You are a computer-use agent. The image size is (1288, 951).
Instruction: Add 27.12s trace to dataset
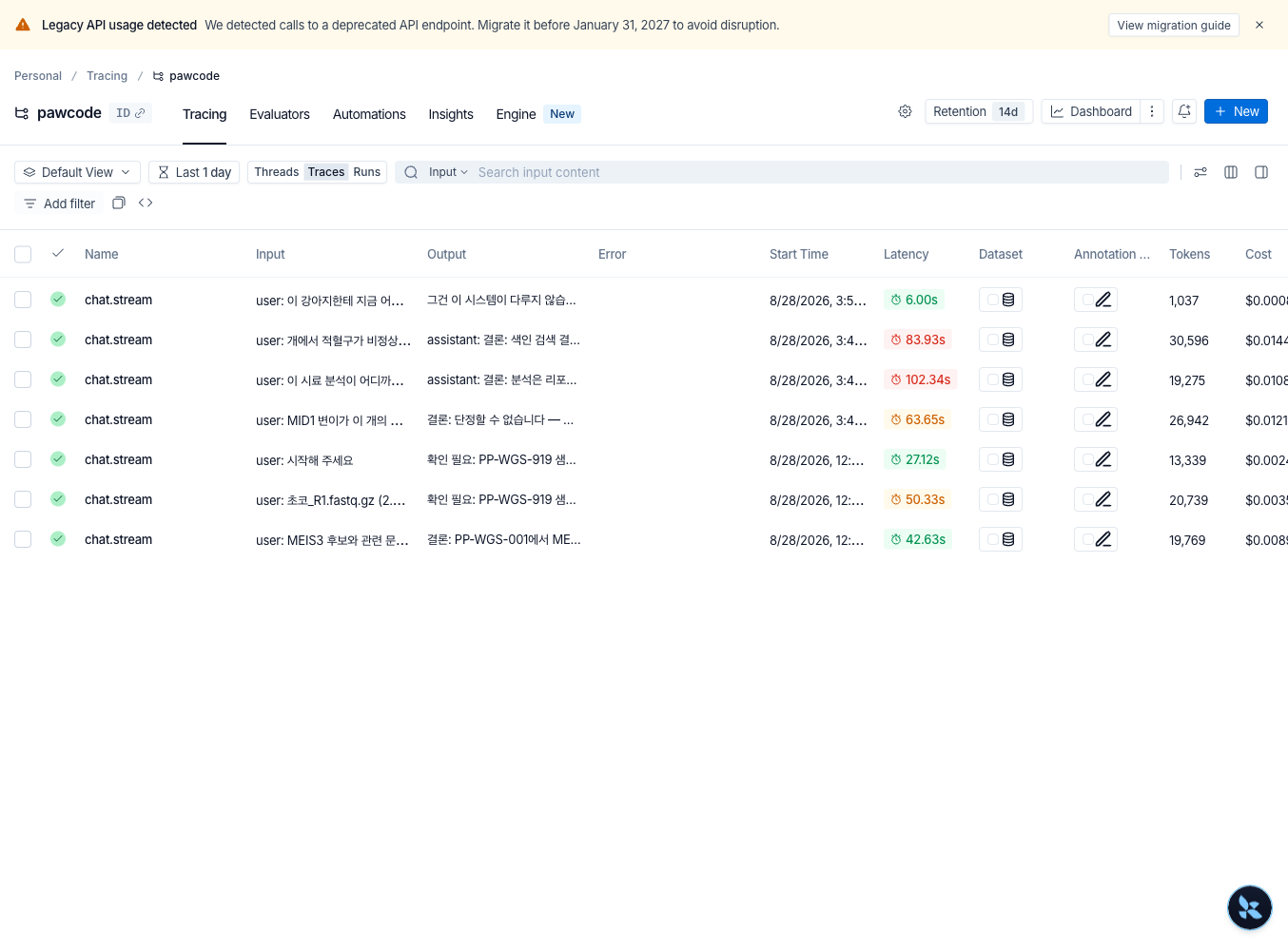point(1001,459)
